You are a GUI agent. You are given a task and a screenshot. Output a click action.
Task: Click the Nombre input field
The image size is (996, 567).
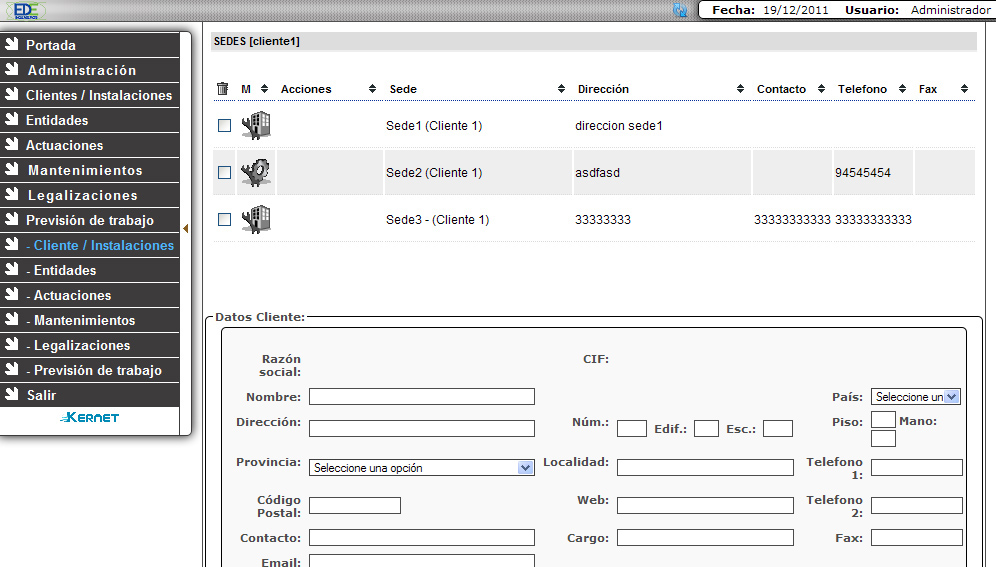(421, 397)
